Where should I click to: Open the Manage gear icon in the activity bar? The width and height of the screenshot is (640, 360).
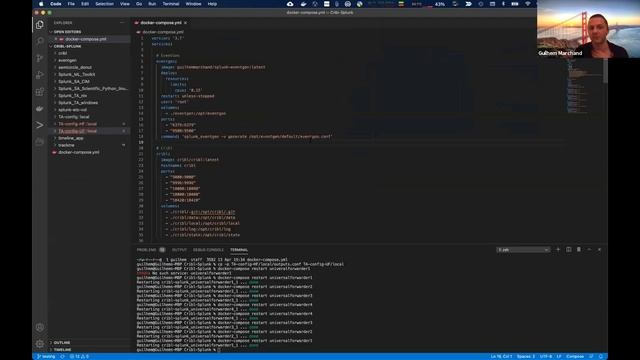(x=40, y=344)
